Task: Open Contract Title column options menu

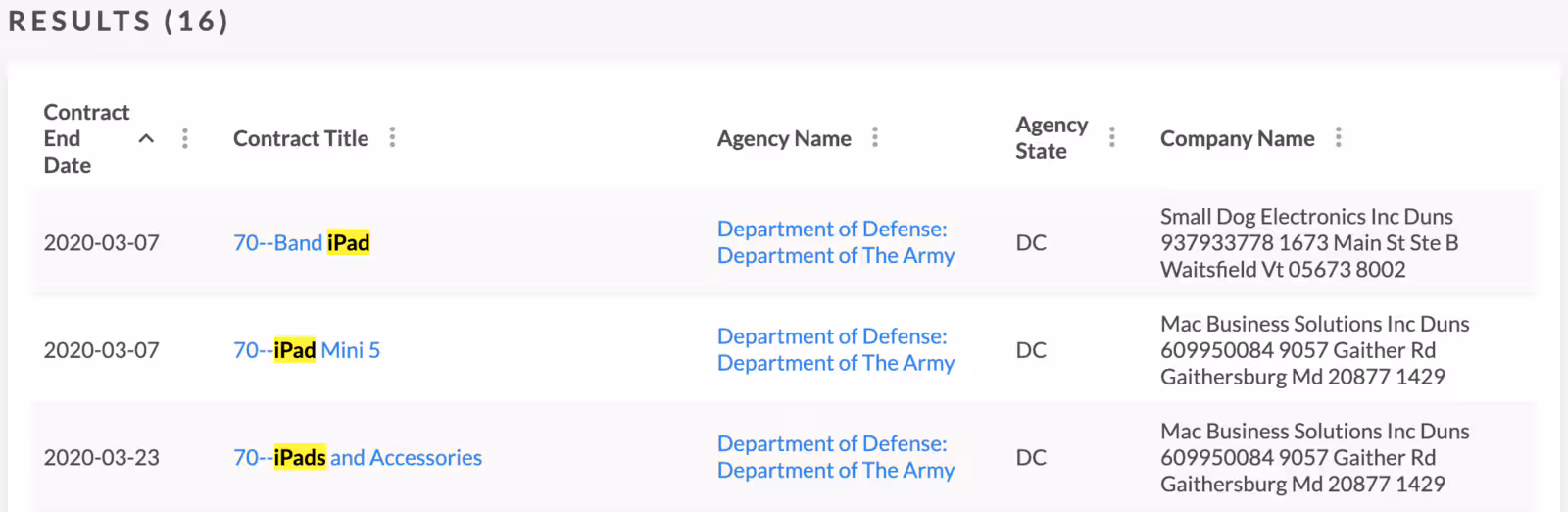Action: pyautogui.click(x=392, y=137)
